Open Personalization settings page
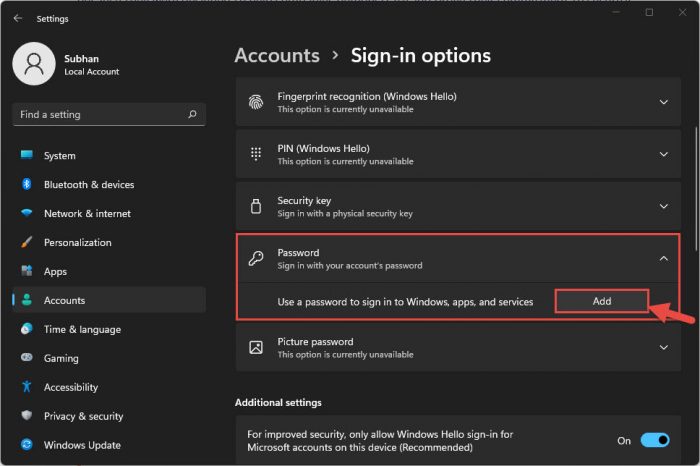Screen dimensions: 700x466 109,242
